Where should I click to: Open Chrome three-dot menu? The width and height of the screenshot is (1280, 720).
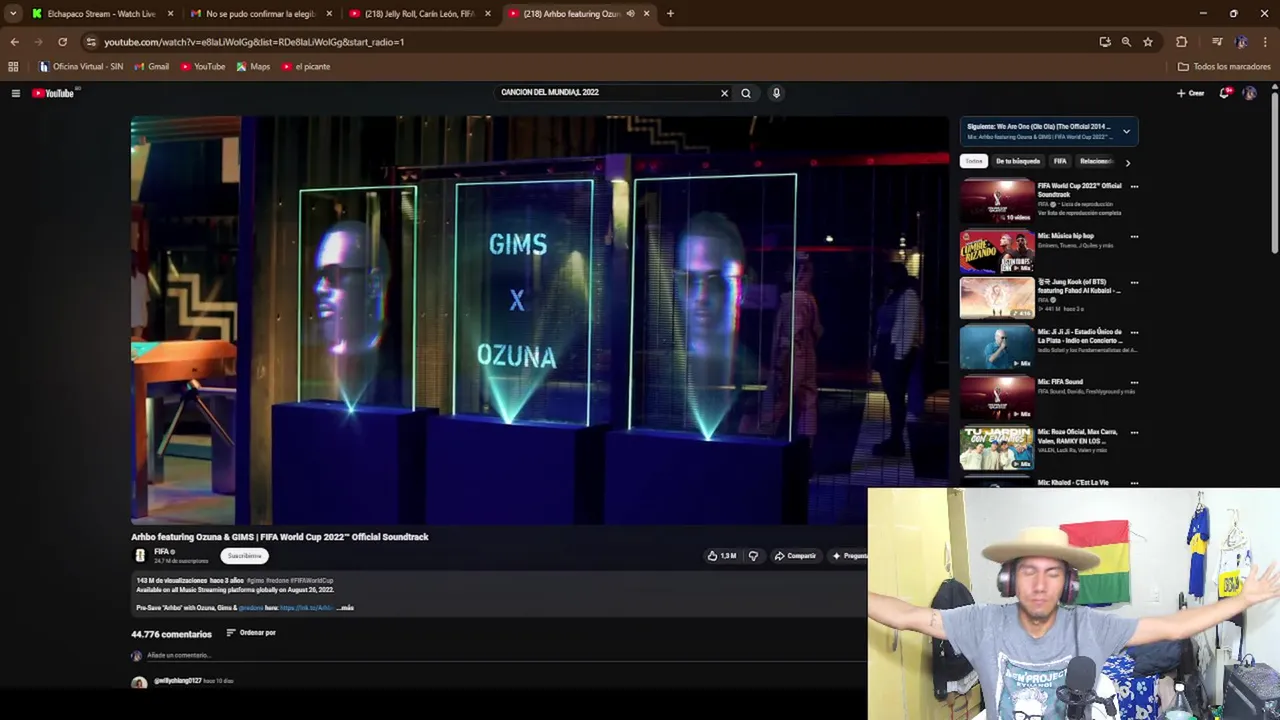1265,42
